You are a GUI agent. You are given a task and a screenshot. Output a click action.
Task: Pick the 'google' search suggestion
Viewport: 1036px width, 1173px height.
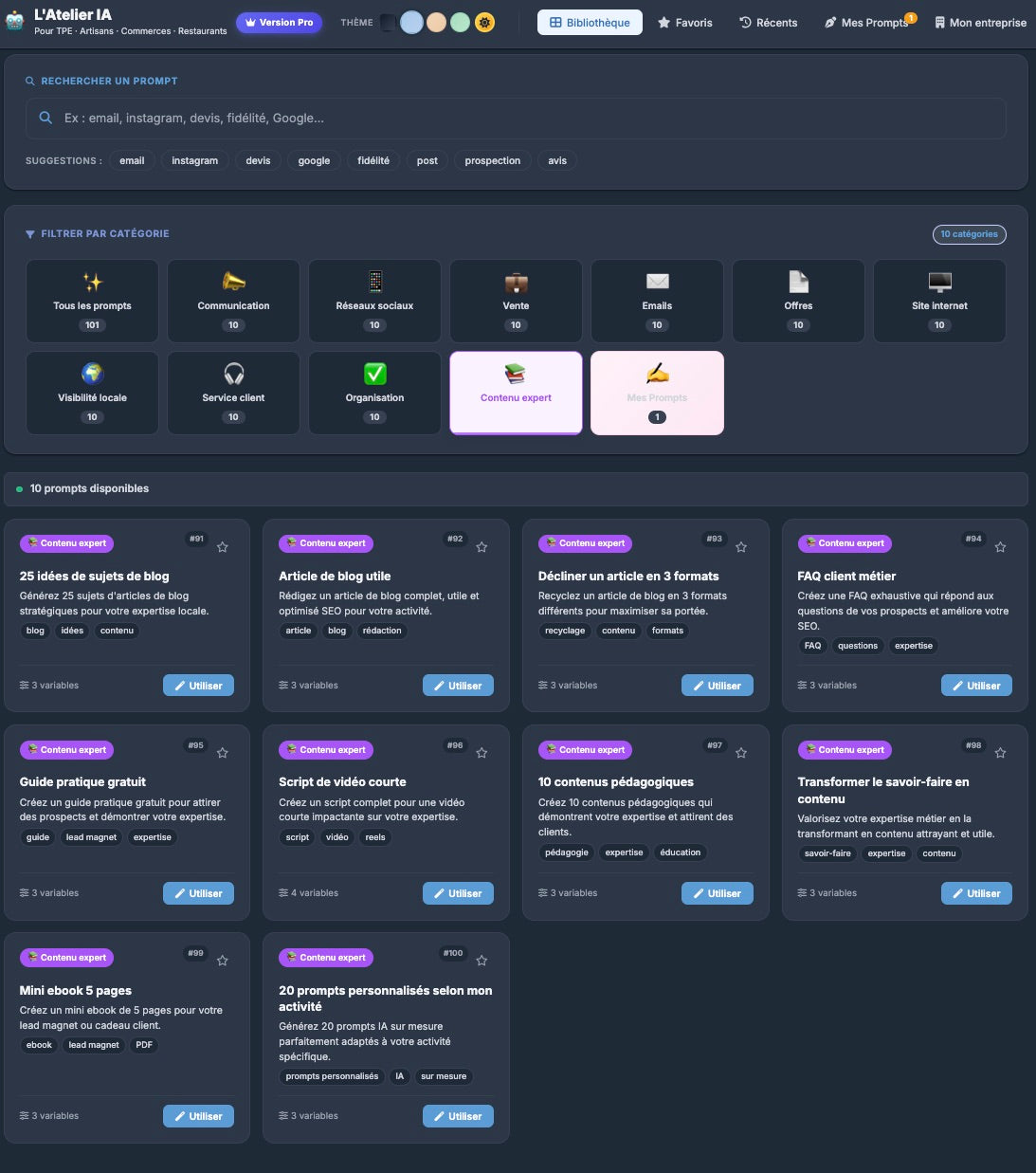coord(314,160)
